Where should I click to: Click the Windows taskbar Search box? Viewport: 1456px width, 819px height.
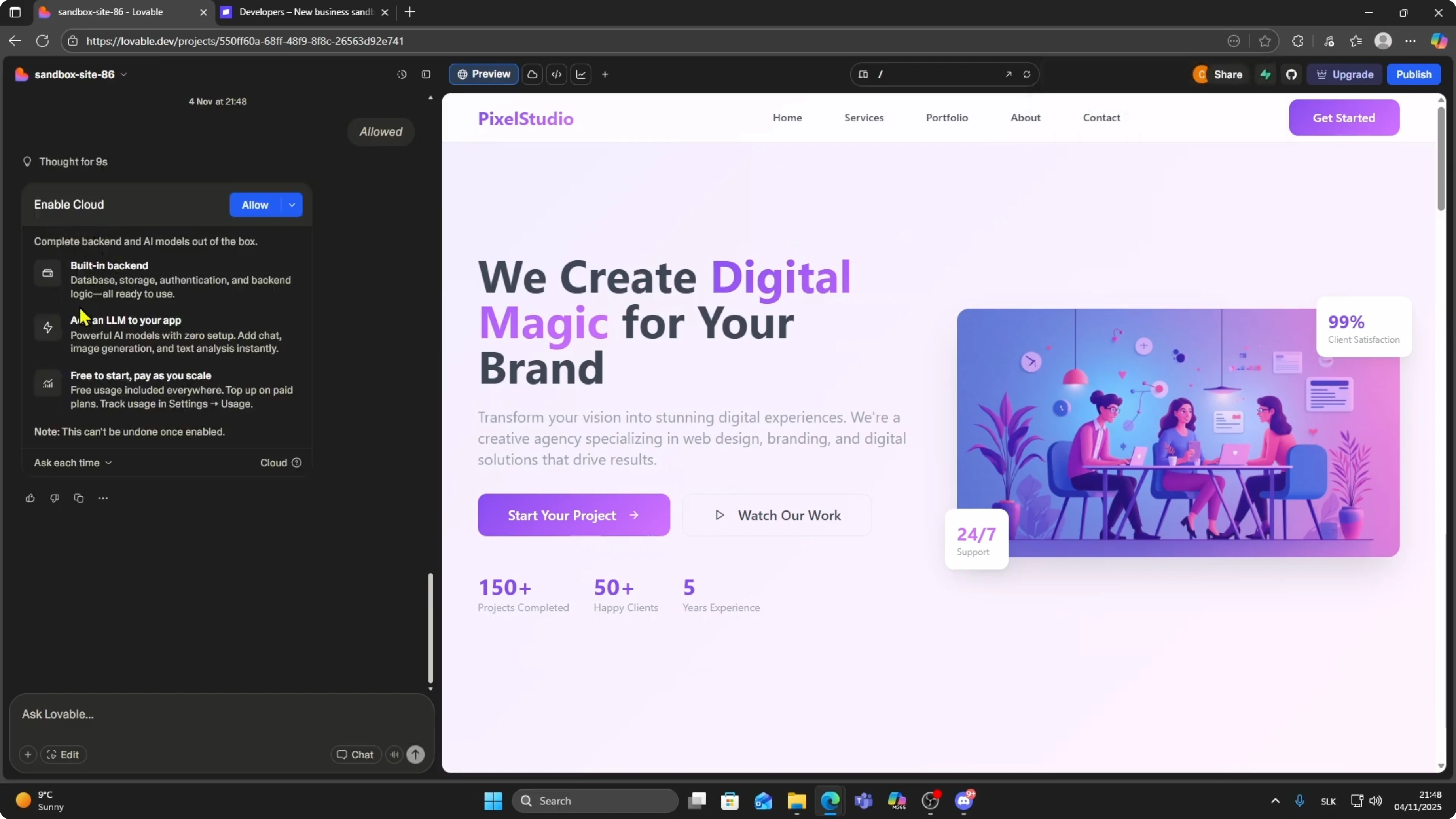pyautogui.click(x=595, y=800)
